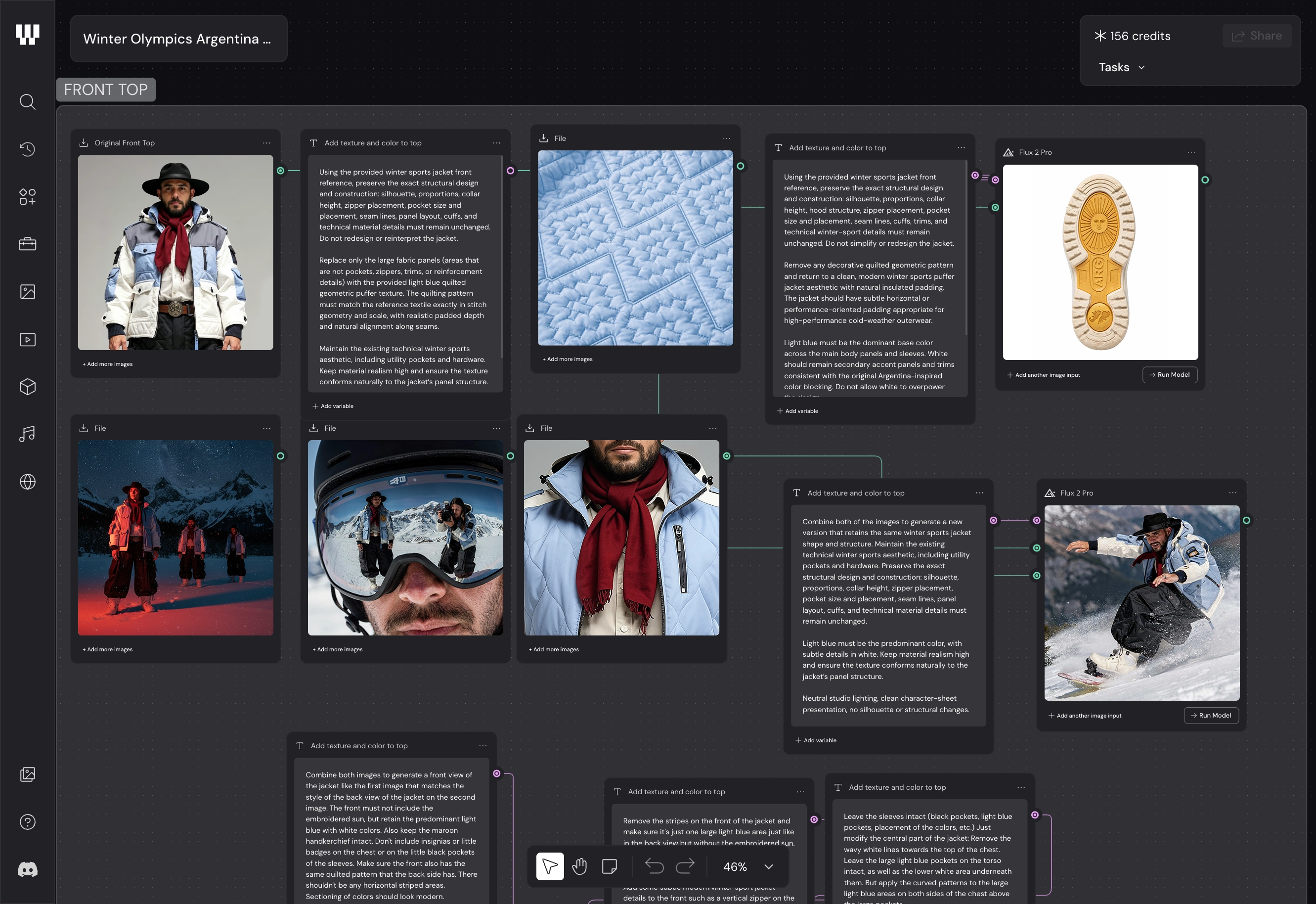Select the hand pan tool
Image resolution: width=1316 pixels, height=904 pixels.
[x=579, y=866]
